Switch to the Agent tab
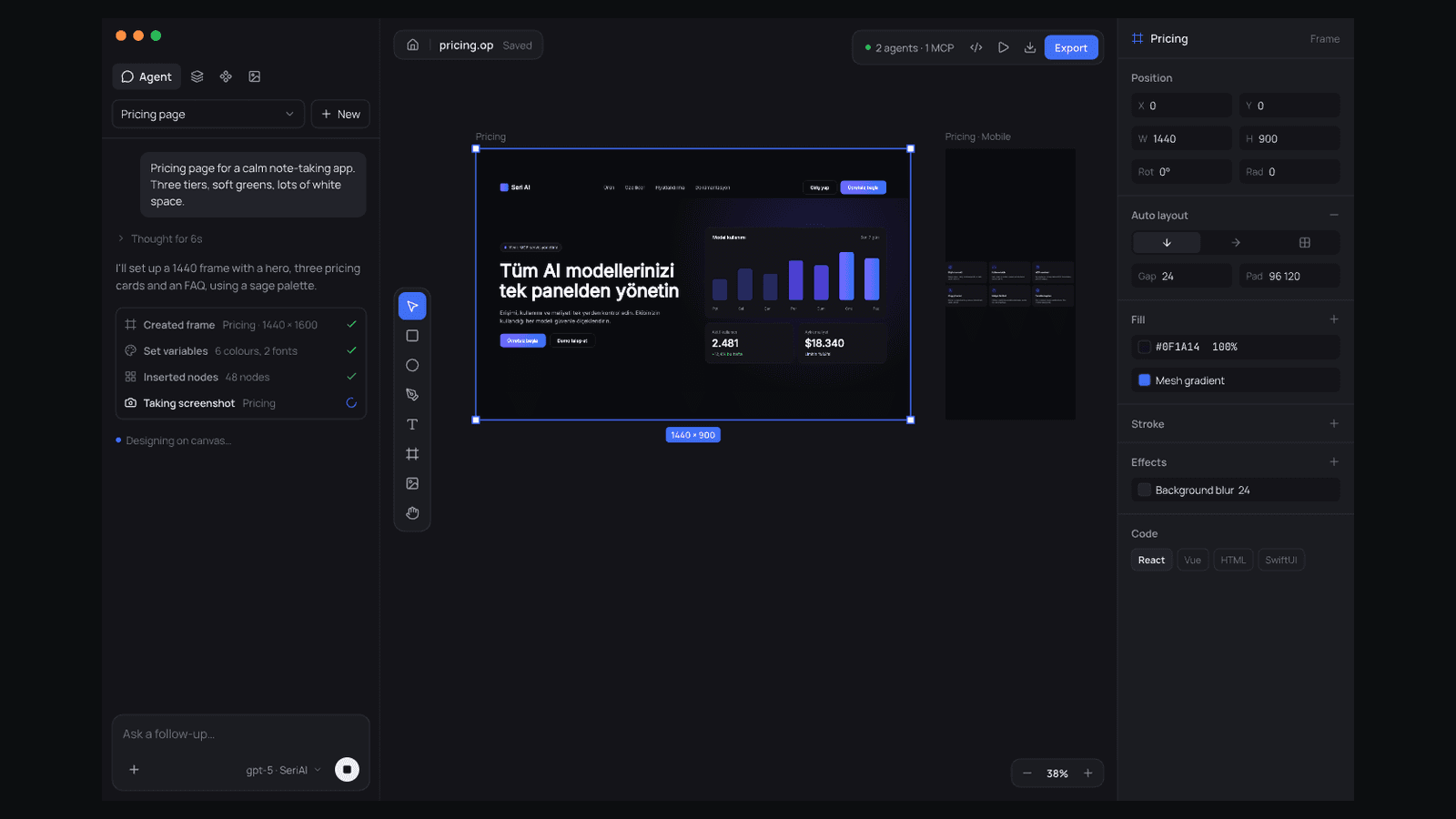This screenshot has width=1456, height=819. (x=147, y=76)
